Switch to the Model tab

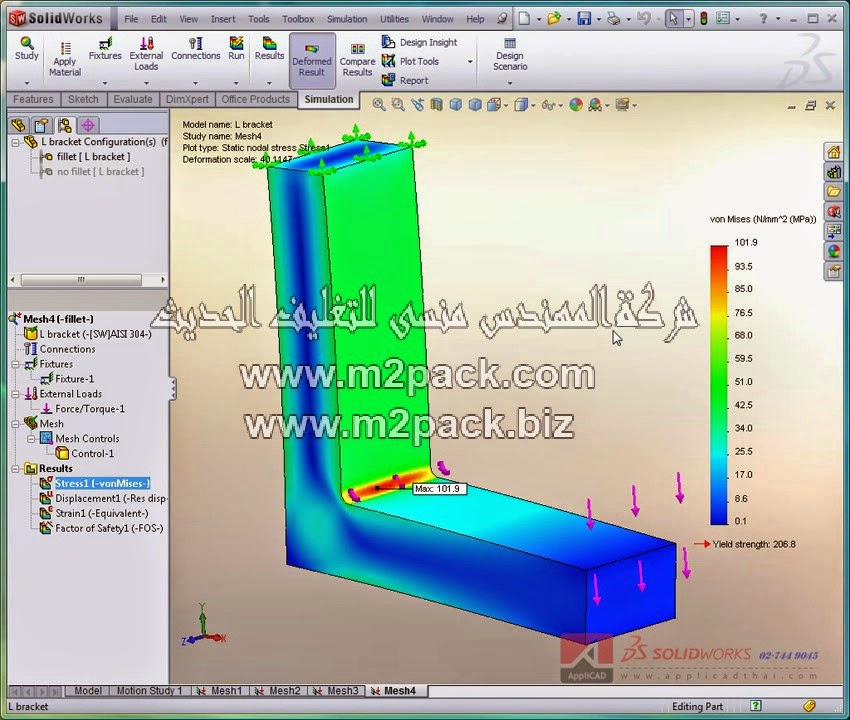tap(87, 691)
